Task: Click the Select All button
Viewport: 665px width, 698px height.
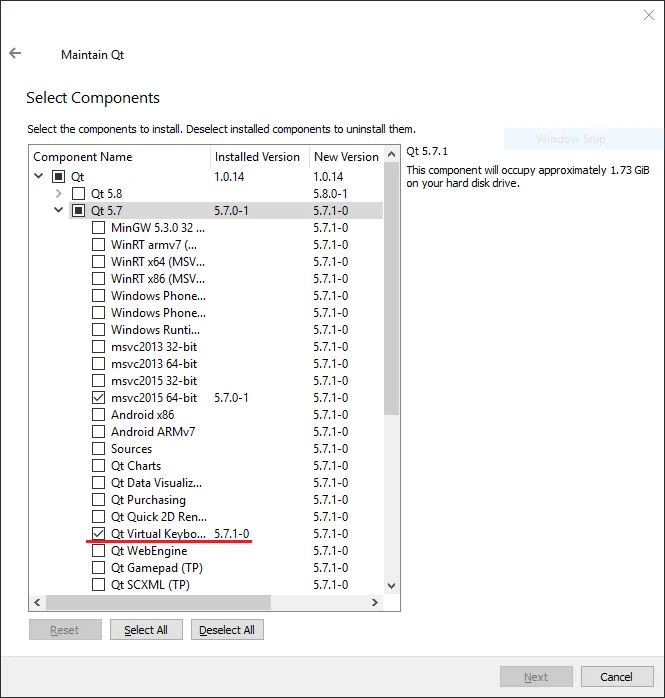Action: click(x=146, y=630)
